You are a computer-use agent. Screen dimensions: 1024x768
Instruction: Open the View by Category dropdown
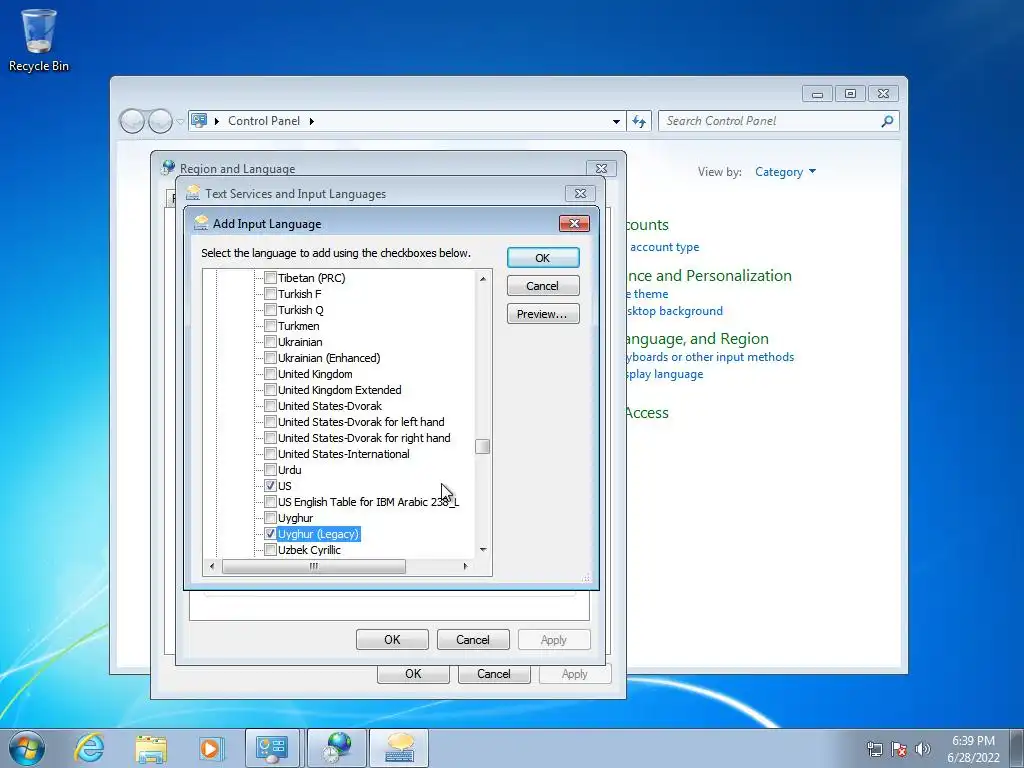coord(786,172)
